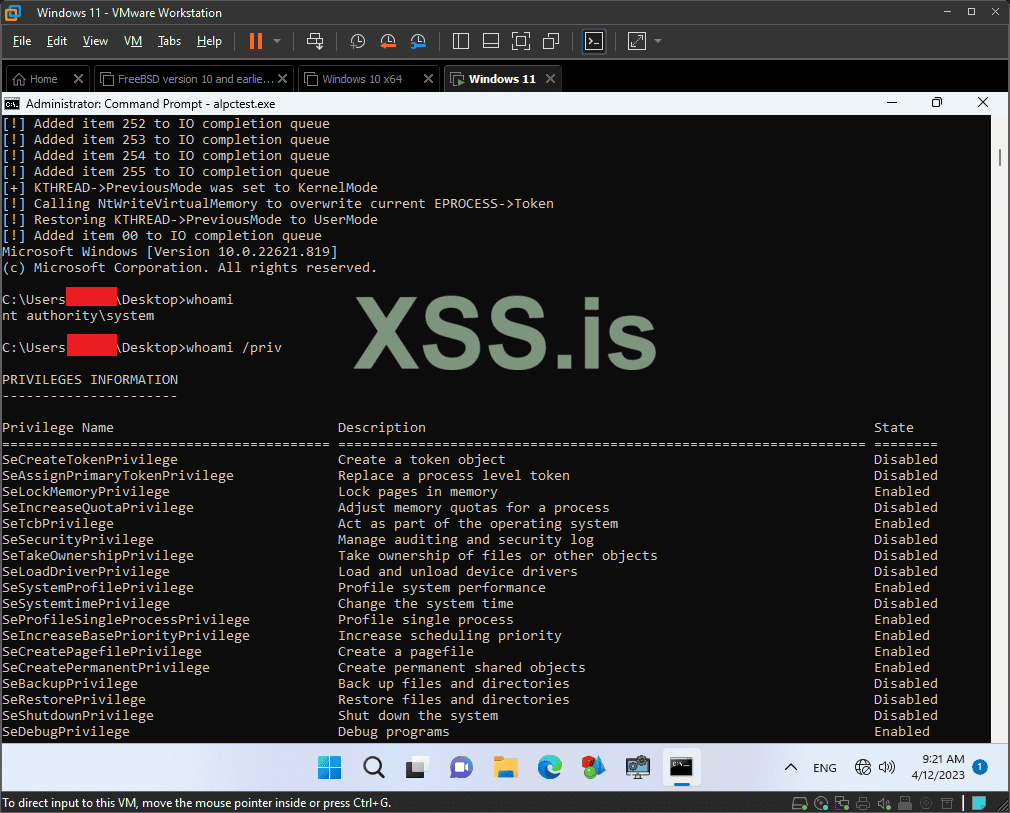
Task: Open the File menu
Action: [x=22, y=41]
